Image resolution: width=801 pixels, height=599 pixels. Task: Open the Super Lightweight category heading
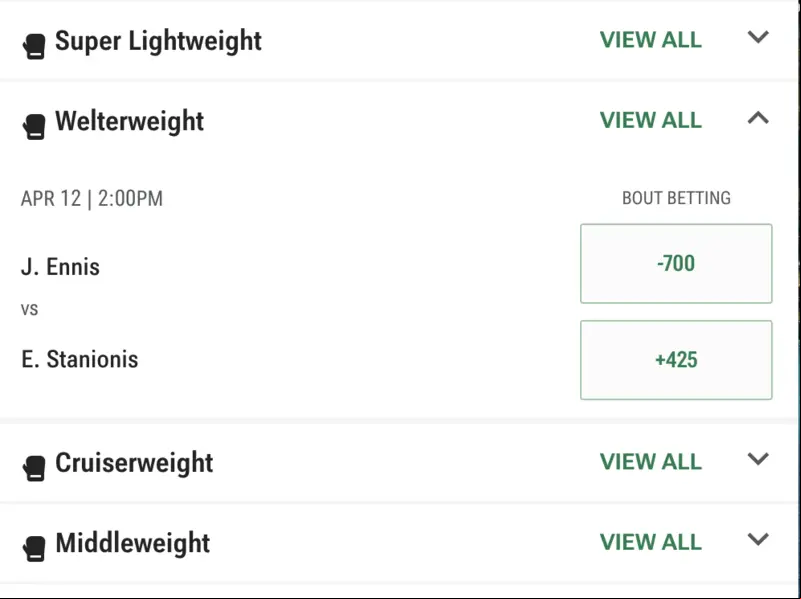tap(158, 41)
